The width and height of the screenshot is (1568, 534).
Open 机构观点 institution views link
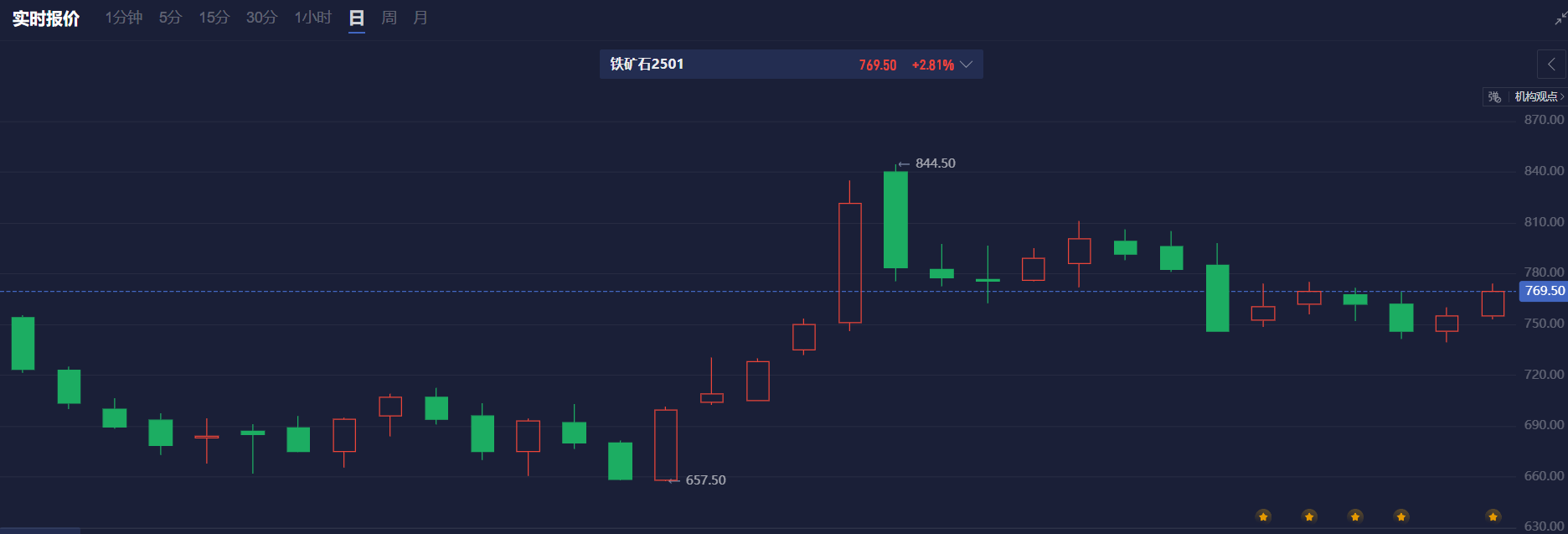[x=1538, y=97]
